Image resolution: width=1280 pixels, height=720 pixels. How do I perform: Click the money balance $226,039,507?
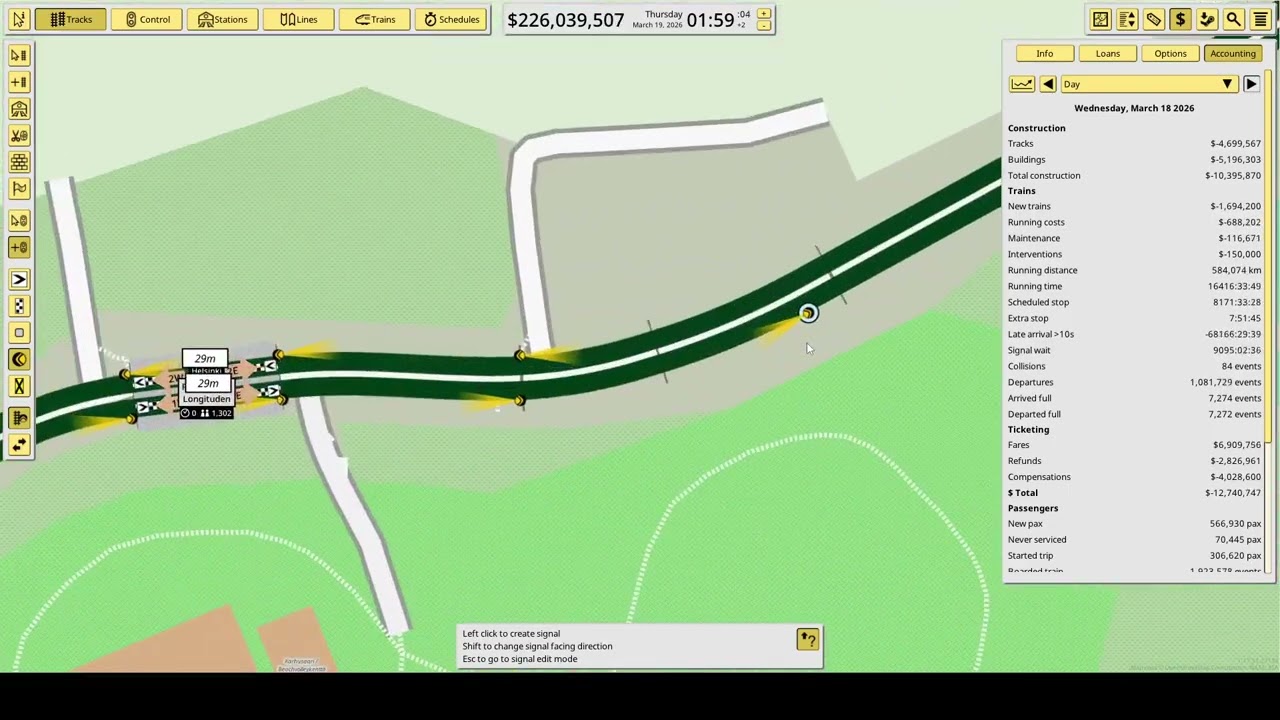[565, 20]
